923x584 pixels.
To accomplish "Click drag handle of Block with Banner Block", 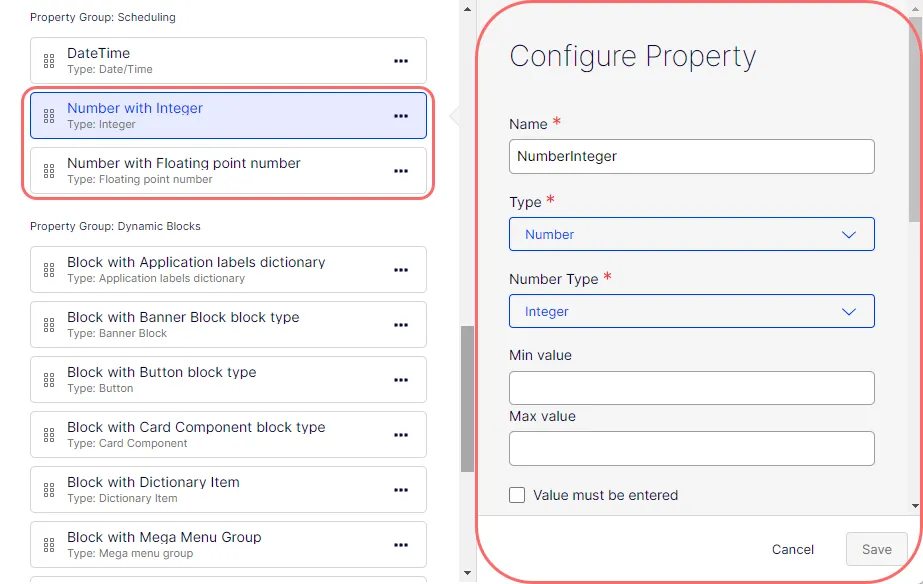I will pyautogui.click(x=49, y=325).
